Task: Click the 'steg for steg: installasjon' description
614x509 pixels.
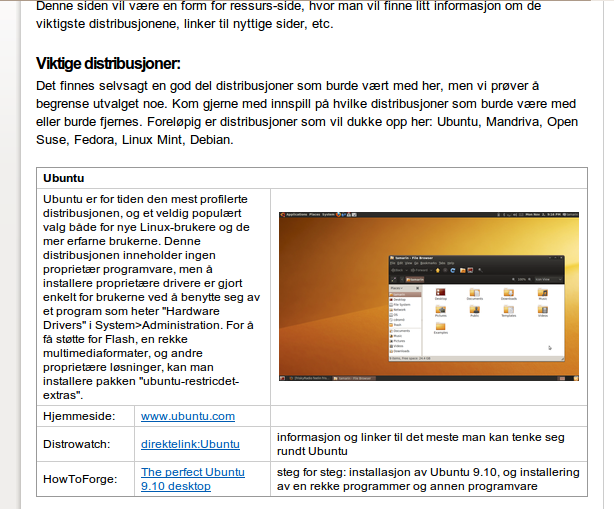Action: 428,479
